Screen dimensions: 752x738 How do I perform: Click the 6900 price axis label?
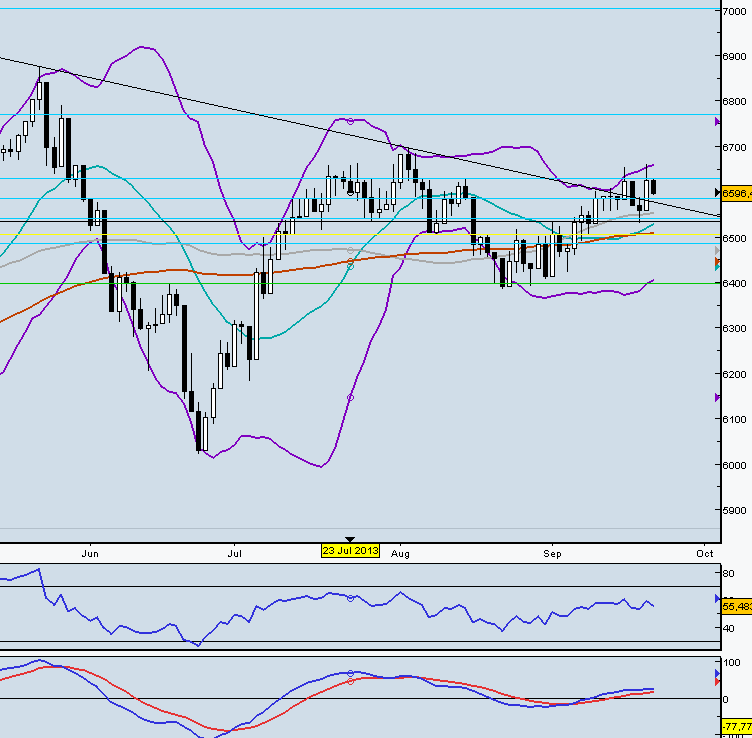734,57
